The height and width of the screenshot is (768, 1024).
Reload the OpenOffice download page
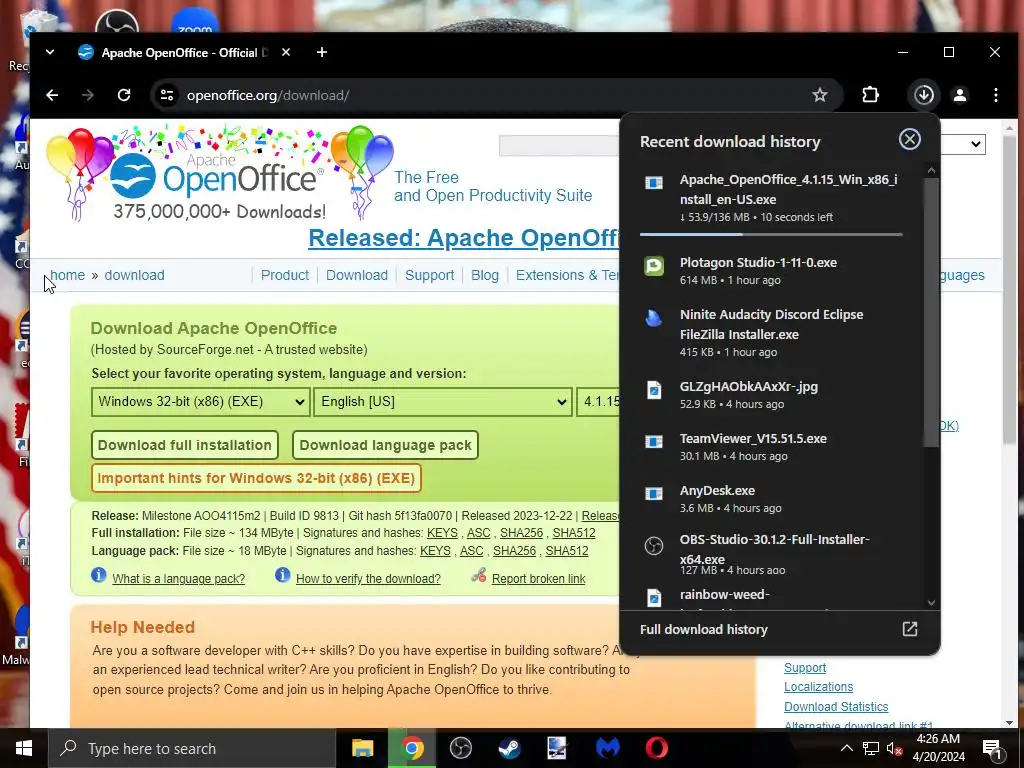[123, 95]
